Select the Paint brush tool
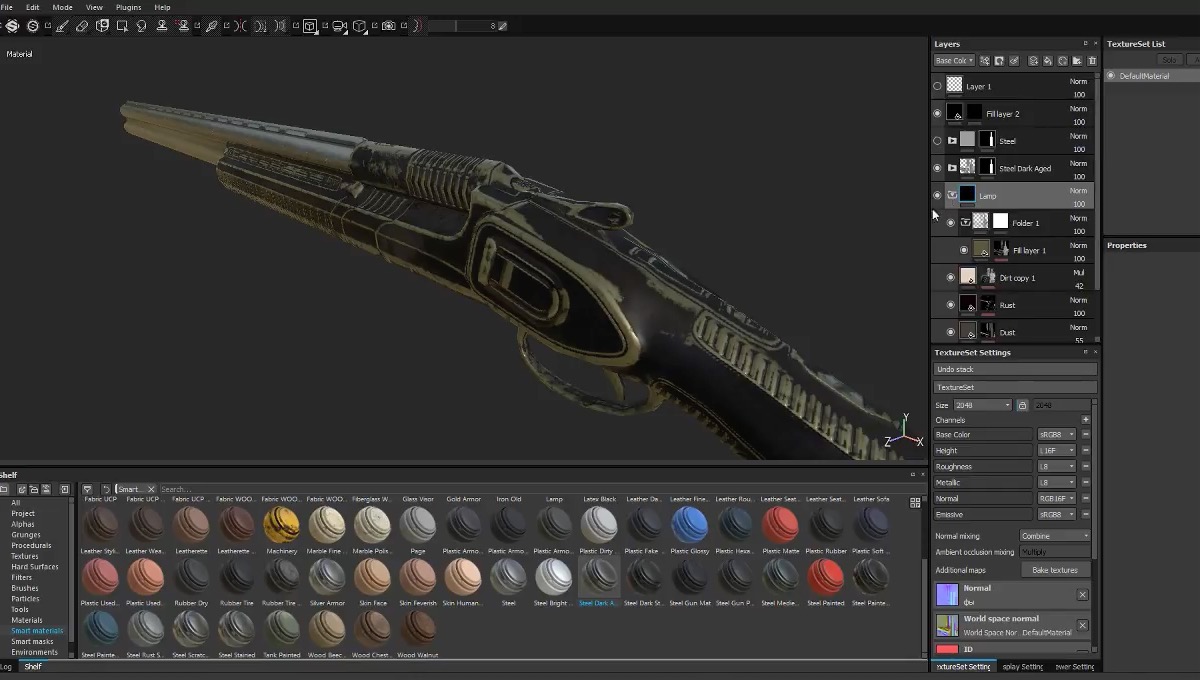Viewport: 1200px width, 680px height. (x=63, y=26)
